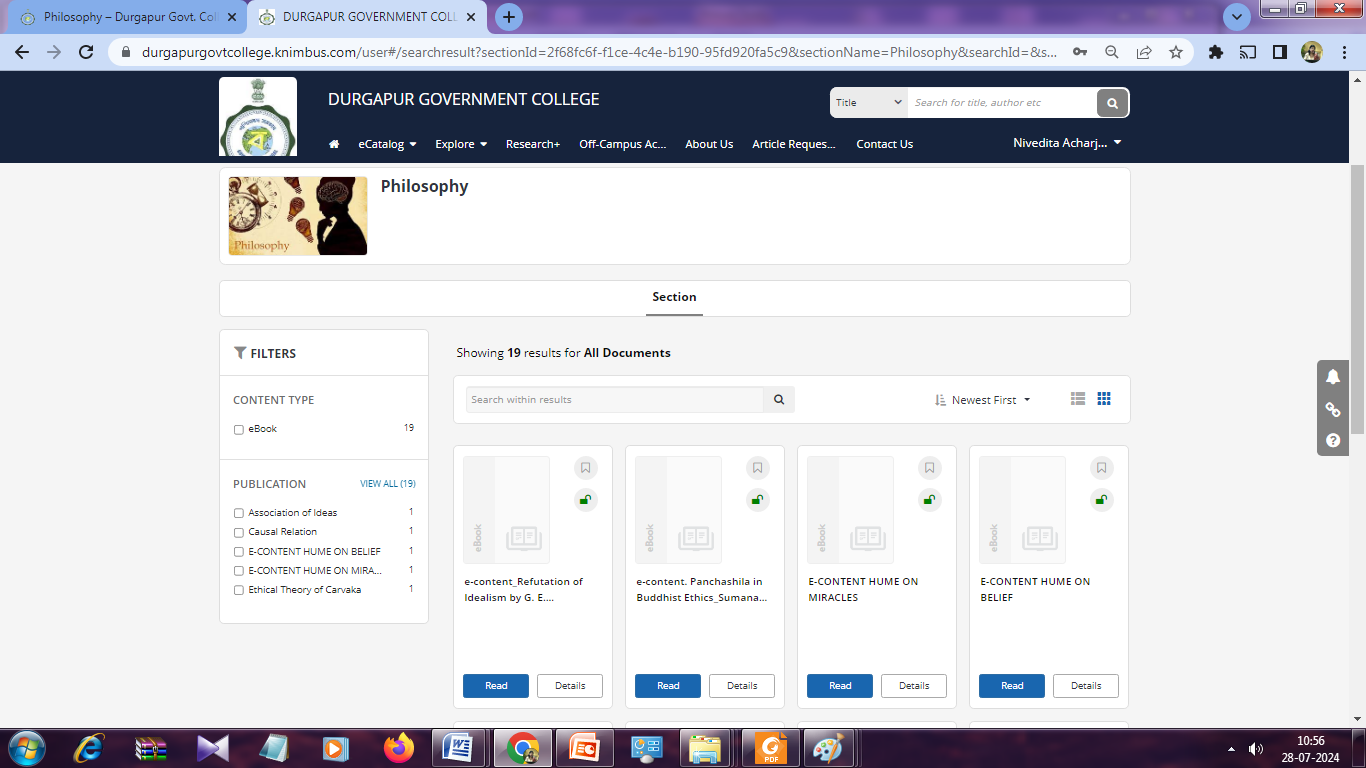Click the search within results magnifier icon
The image size is (1366, 768).
coord(779,400)
